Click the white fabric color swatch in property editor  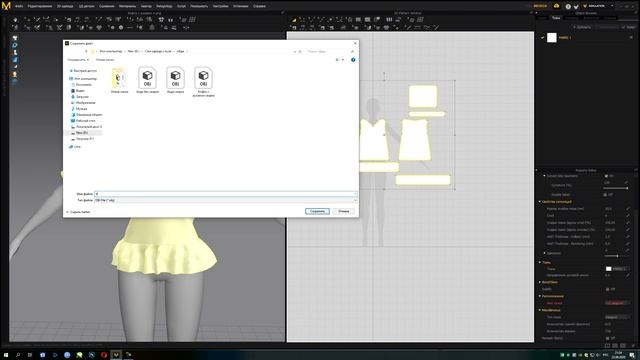[x=609, y=269]
